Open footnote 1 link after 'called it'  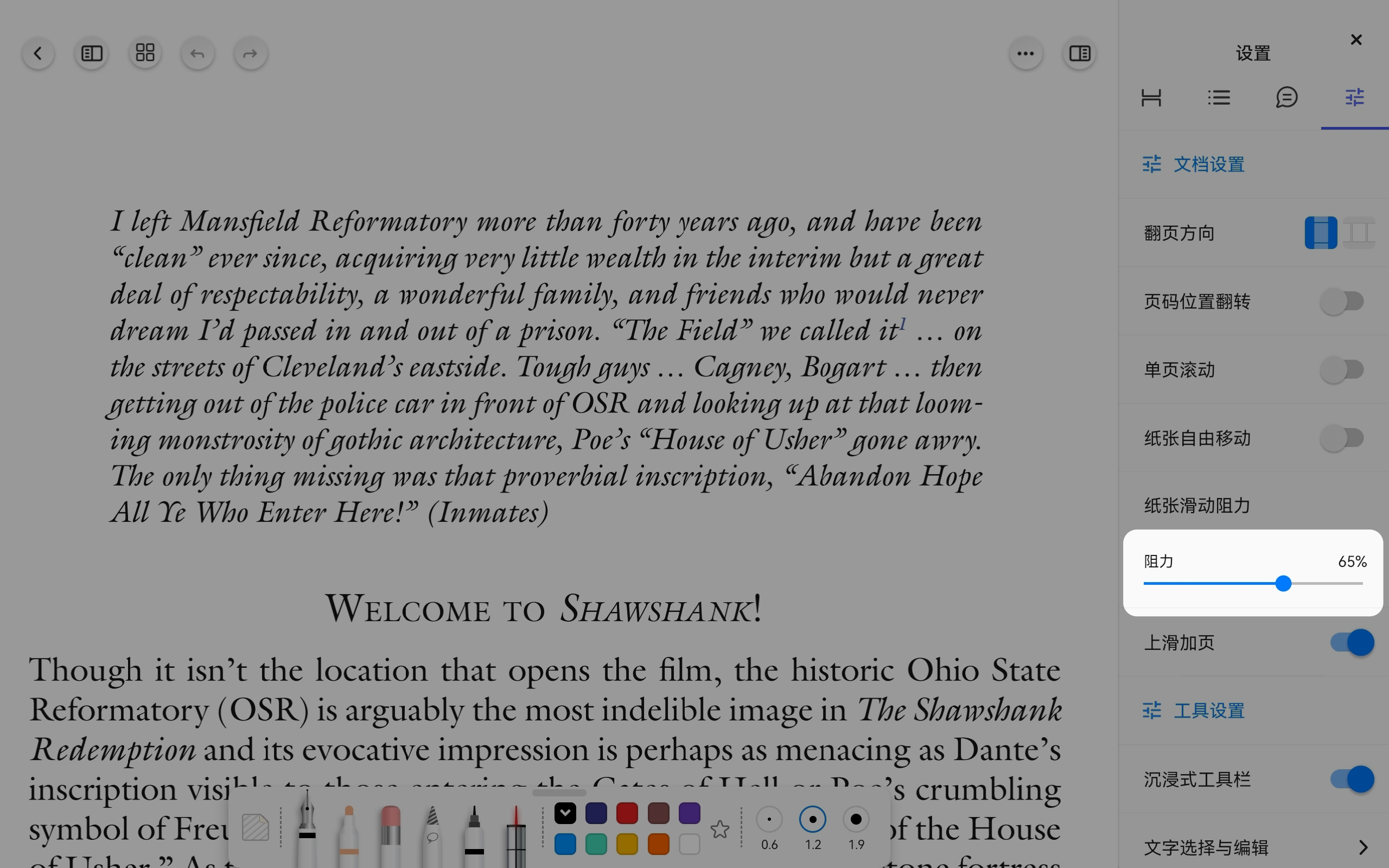(903, 324)
